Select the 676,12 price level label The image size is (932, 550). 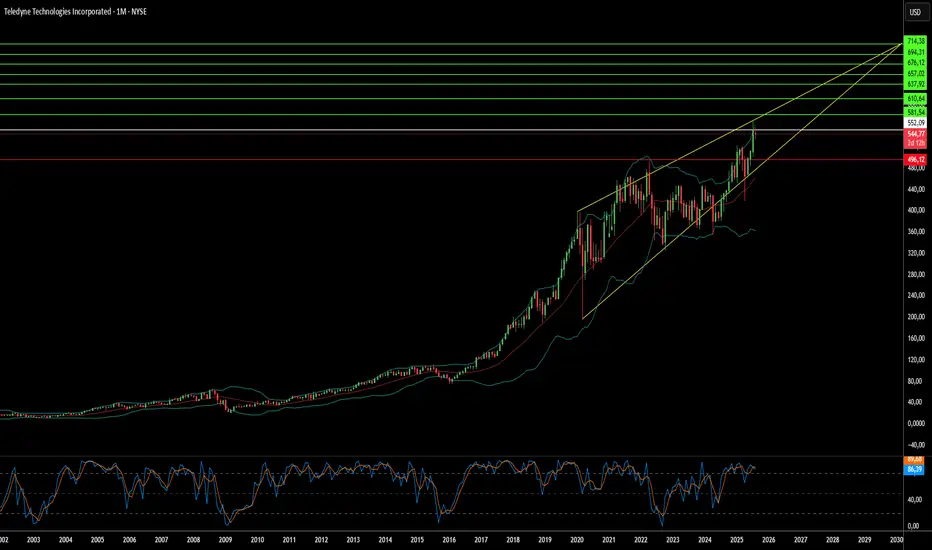point(913,62)
